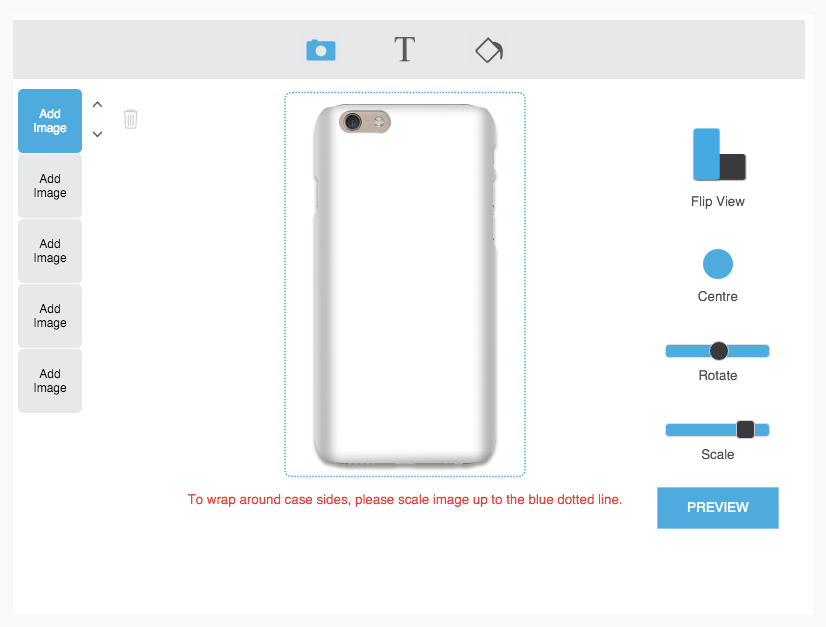Choose the paint bucket fill tool

489,50
